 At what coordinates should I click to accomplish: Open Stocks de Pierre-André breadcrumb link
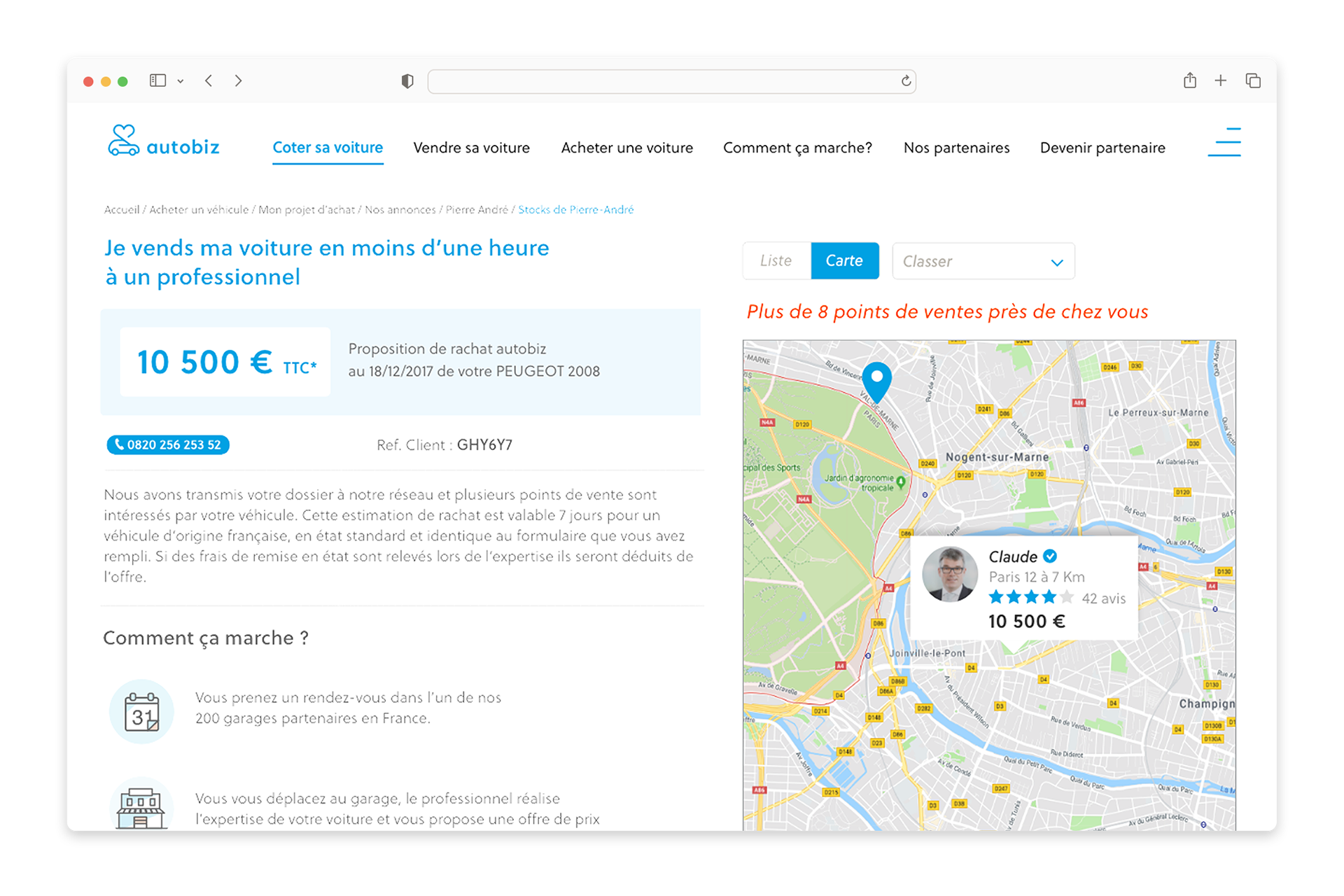[x=575, y=210]
